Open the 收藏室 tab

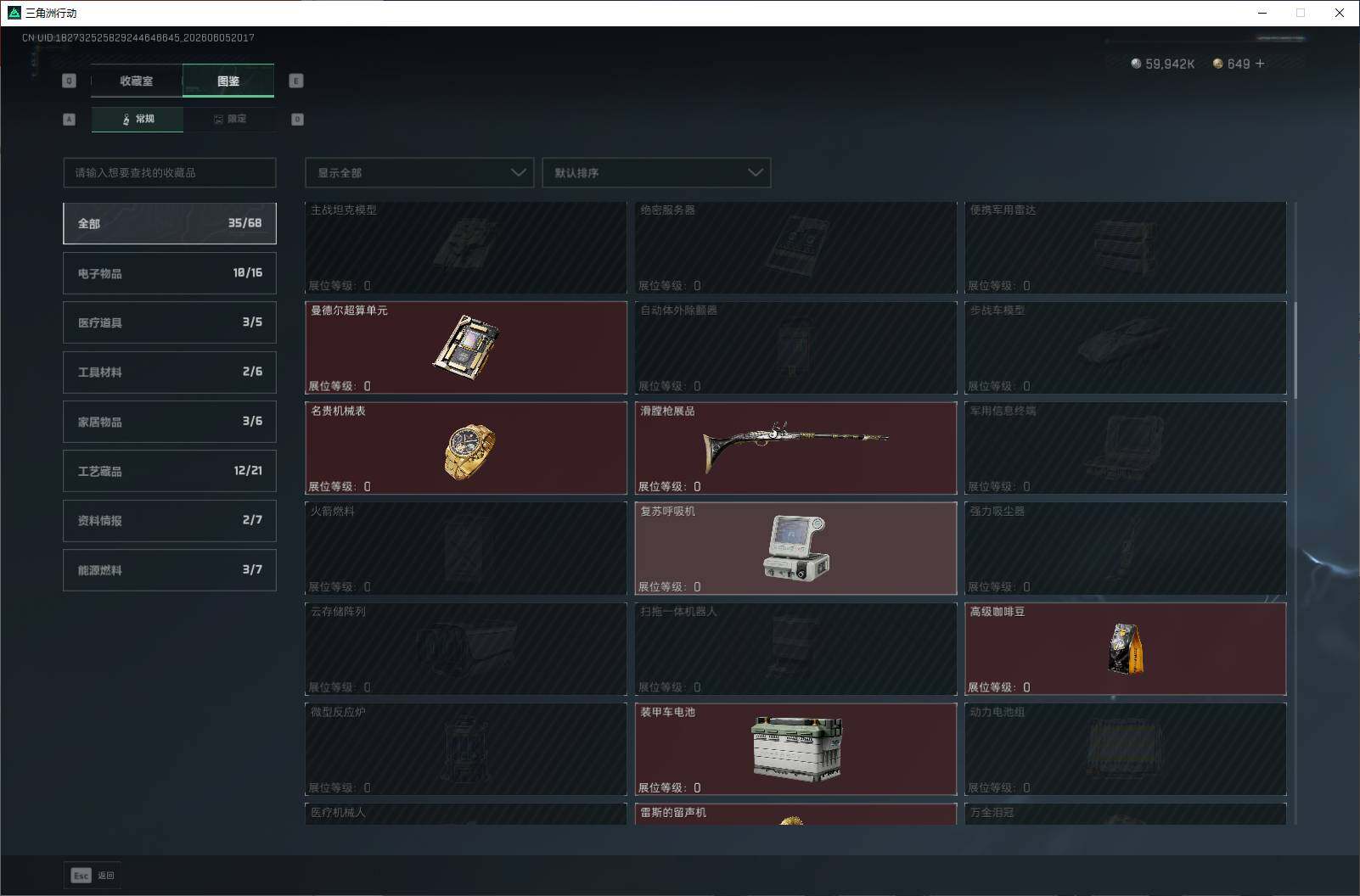pos(137,81)
